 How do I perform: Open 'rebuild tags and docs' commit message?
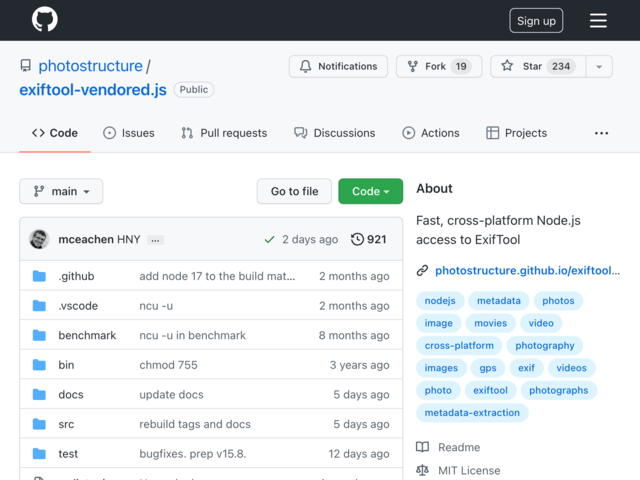point(195,424)
